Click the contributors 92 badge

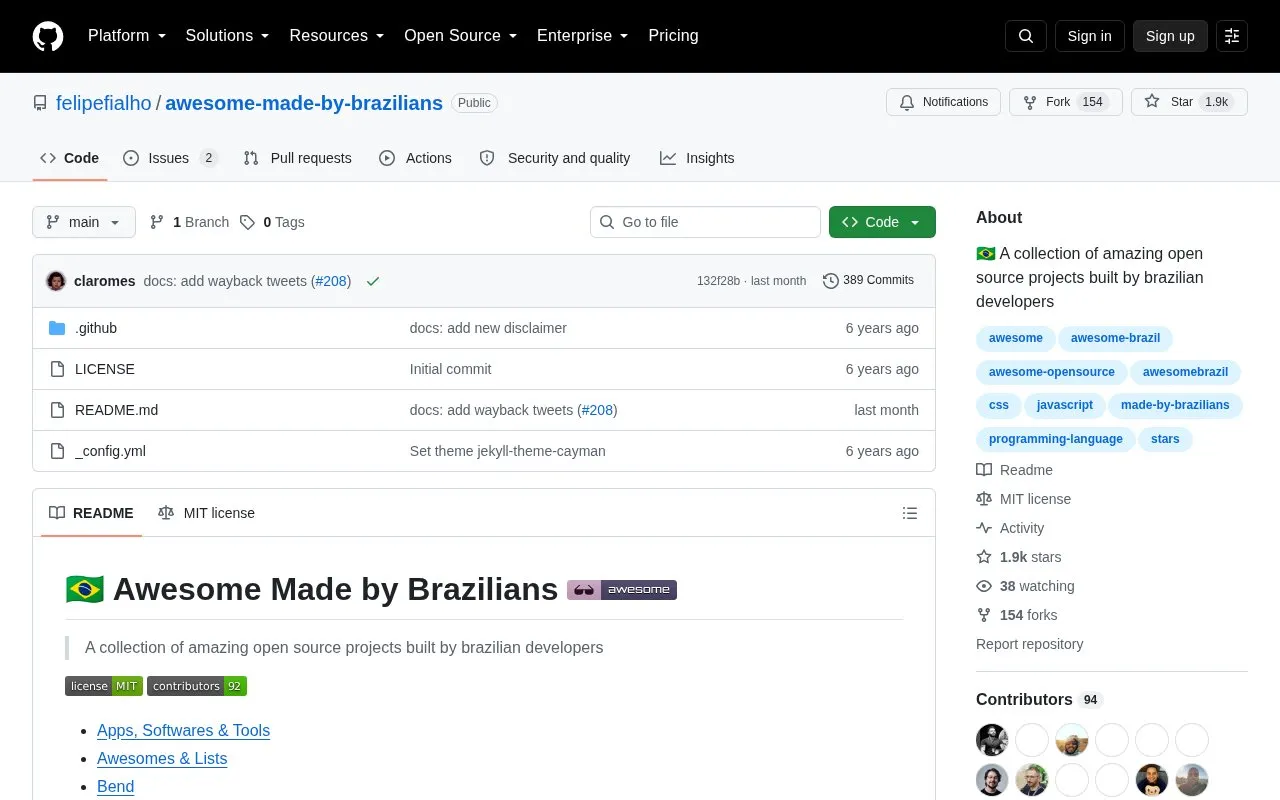(197, 686)
